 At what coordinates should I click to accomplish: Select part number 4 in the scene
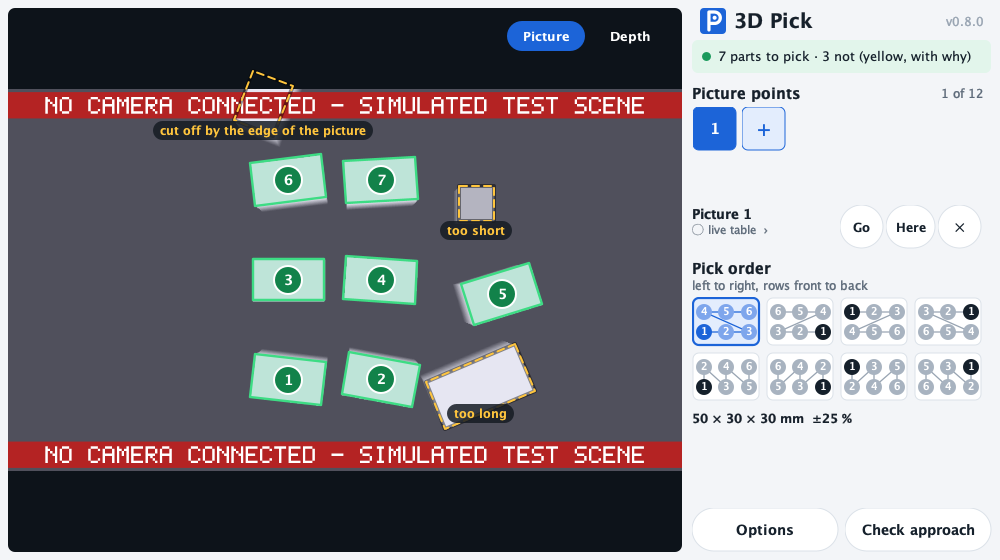click(x=381, y=279)
